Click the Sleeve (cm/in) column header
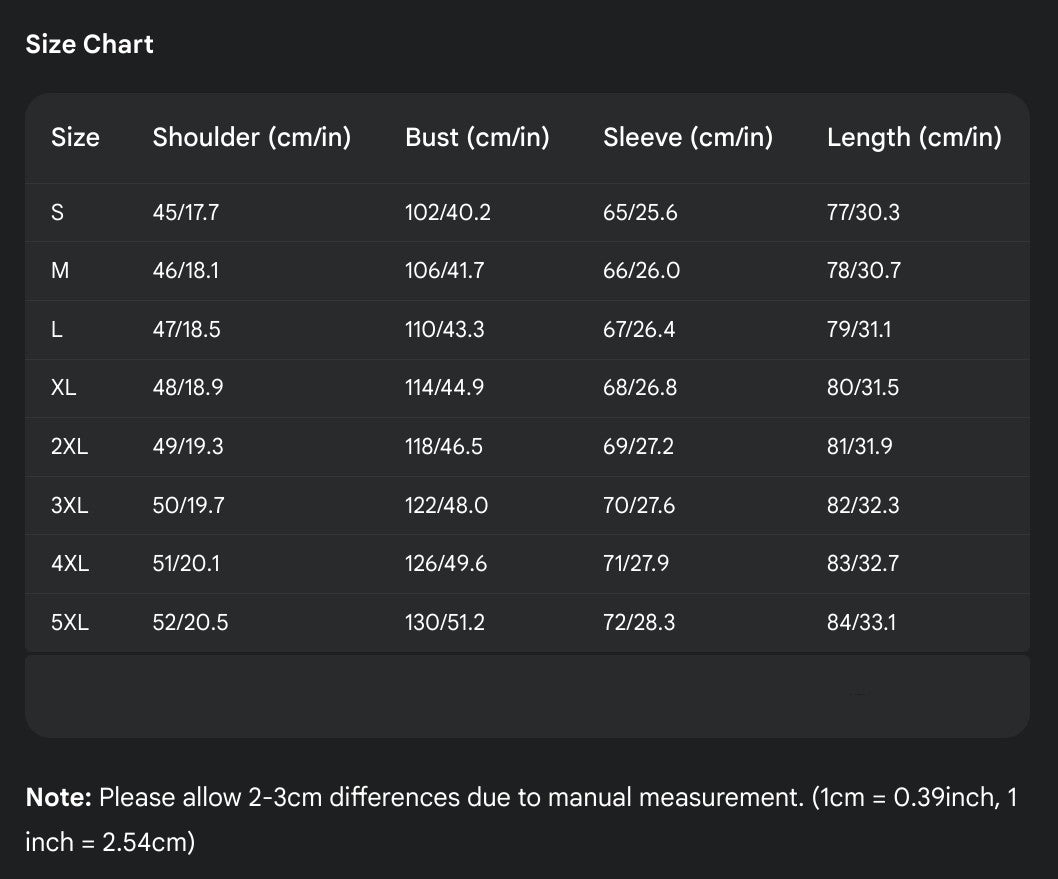Viewport: 1058px width, 879px height. [687, 137]
